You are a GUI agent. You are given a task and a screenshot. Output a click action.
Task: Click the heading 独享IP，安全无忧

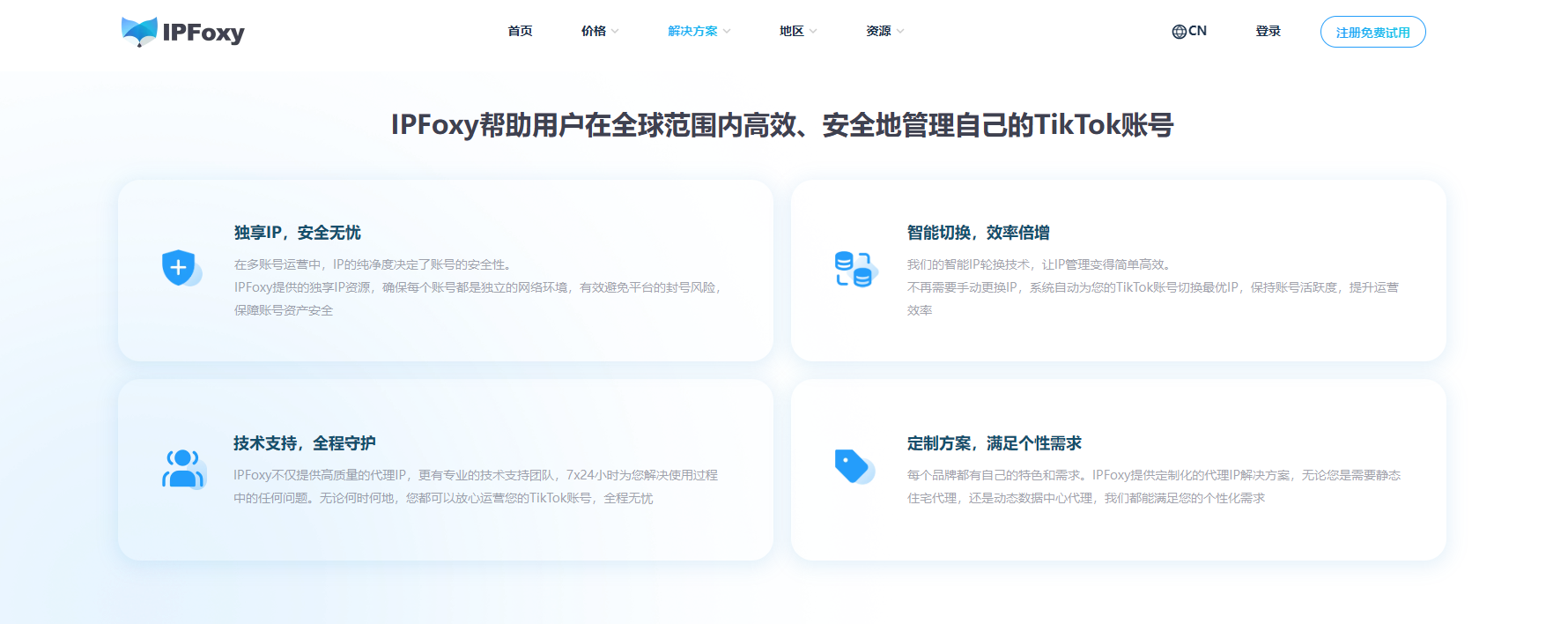(298, 233)
